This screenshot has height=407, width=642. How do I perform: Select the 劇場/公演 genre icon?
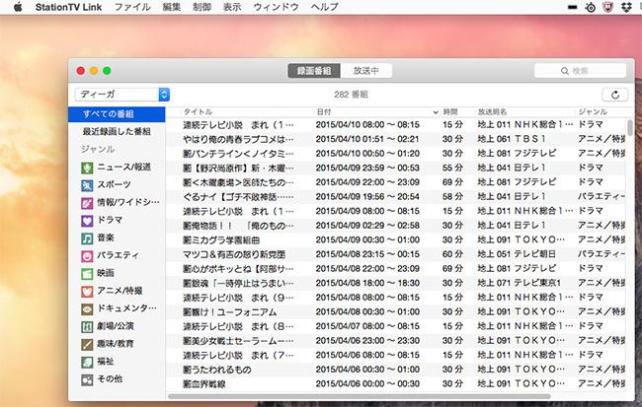coord(87,327)
